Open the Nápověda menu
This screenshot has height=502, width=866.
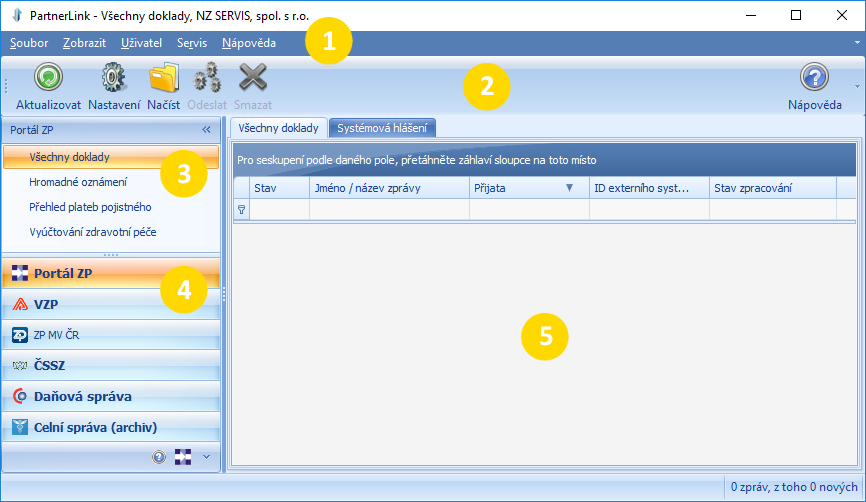pos(249,43)
